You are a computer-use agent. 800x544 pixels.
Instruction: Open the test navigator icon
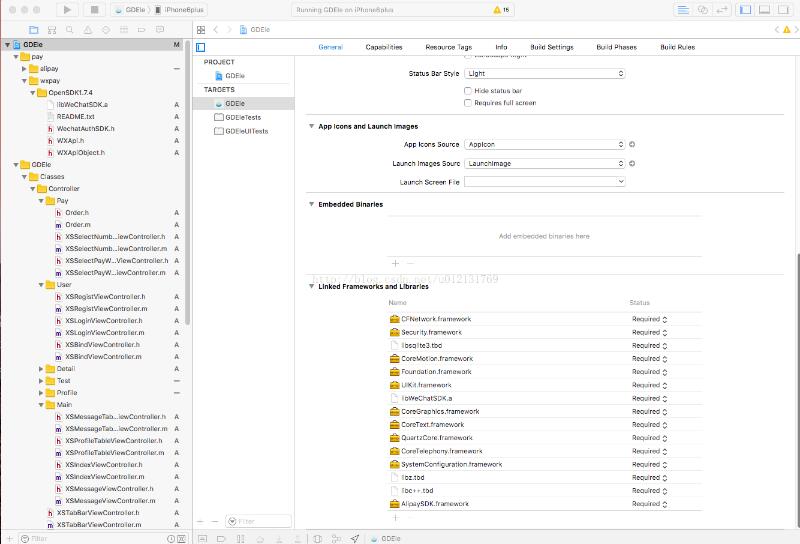coord(106,30)
